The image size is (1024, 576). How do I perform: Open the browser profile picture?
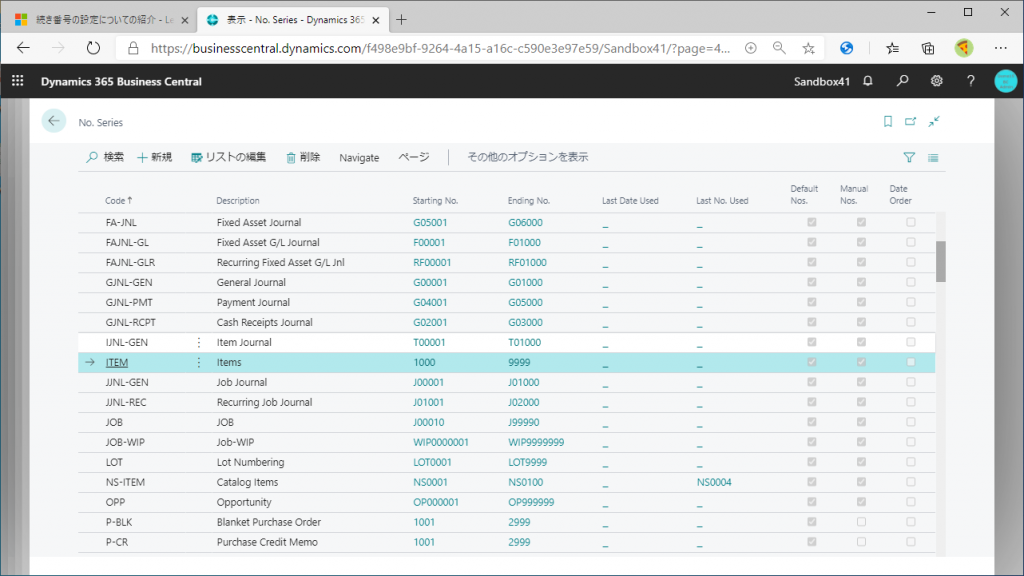coord(964,48)
